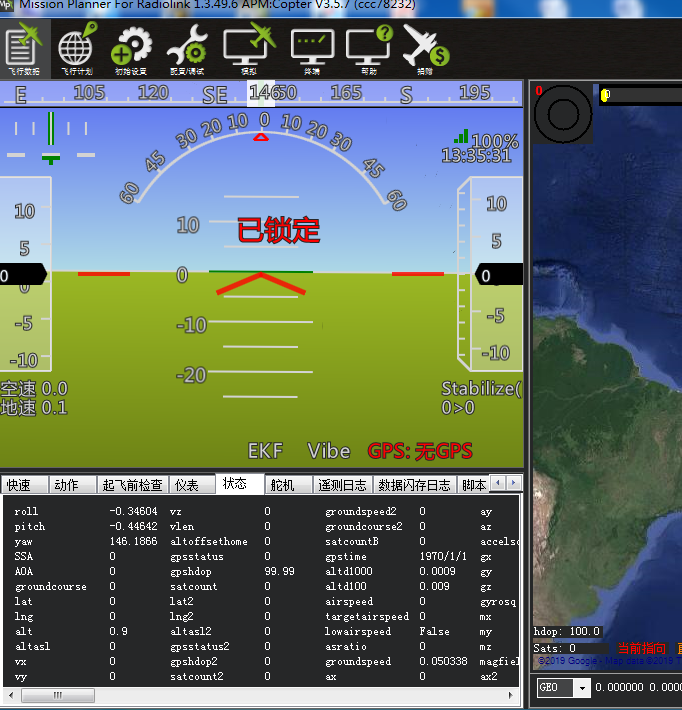Select the 仪表 (Gauges) tab
This screenshot has height=710, width=682.
point(187,485)
